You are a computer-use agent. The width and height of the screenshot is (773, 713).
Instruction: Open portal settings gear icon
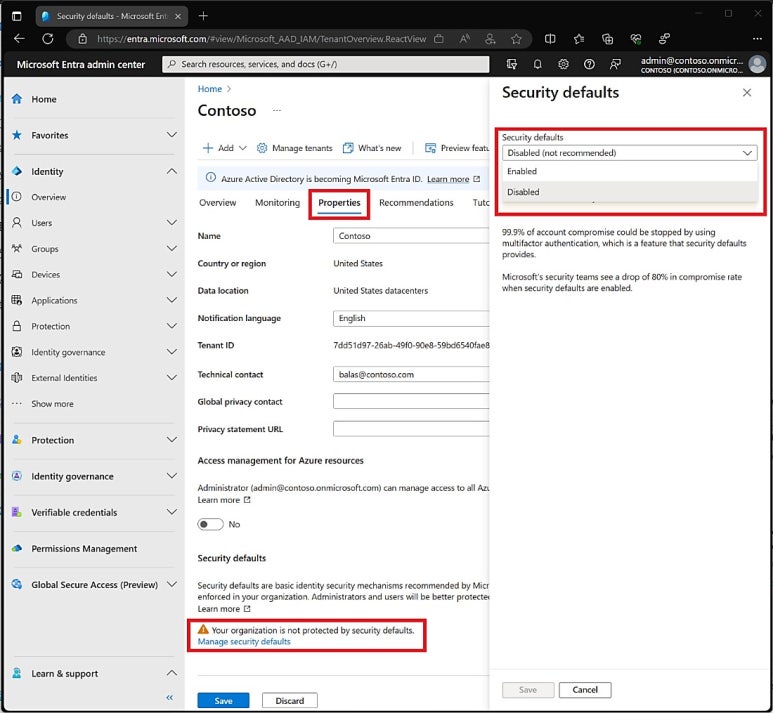(x=564, y=64)
